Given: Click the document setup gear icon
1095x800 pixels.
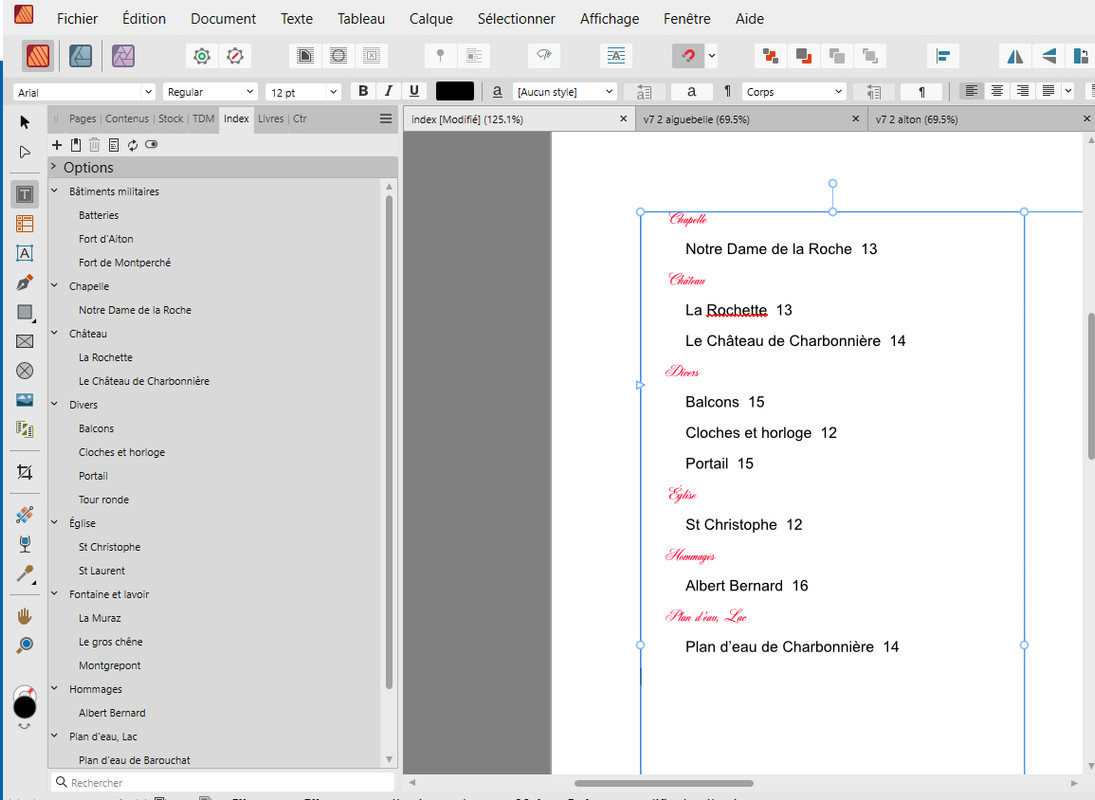Looking at the screenshot, I should point(202,56).
